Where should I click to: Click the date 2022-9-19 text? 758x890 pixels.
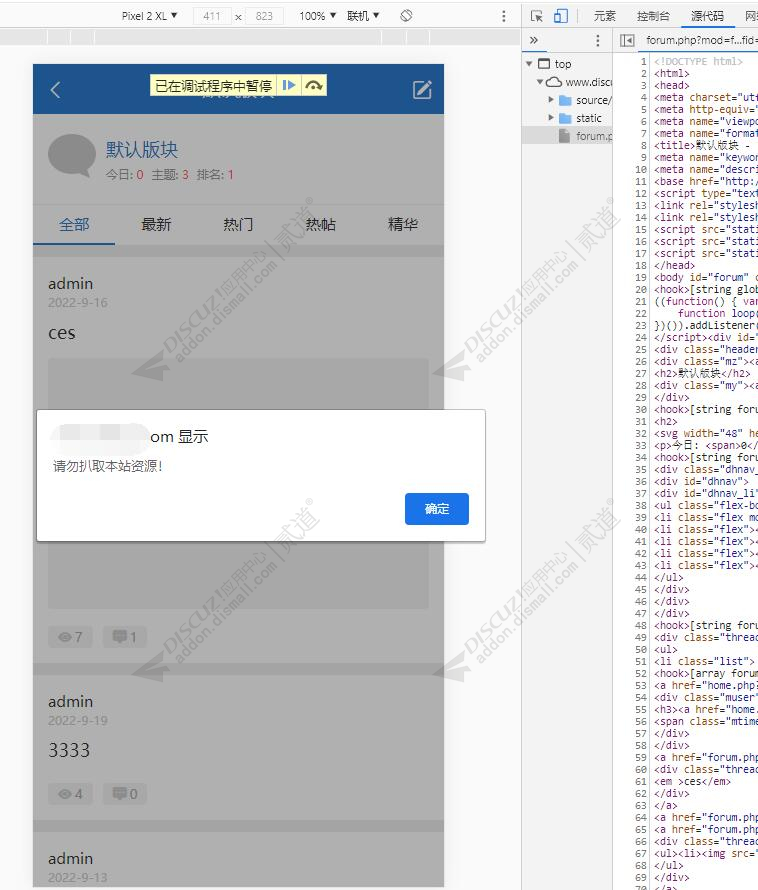pyautogui.click(x=78, y=720)
